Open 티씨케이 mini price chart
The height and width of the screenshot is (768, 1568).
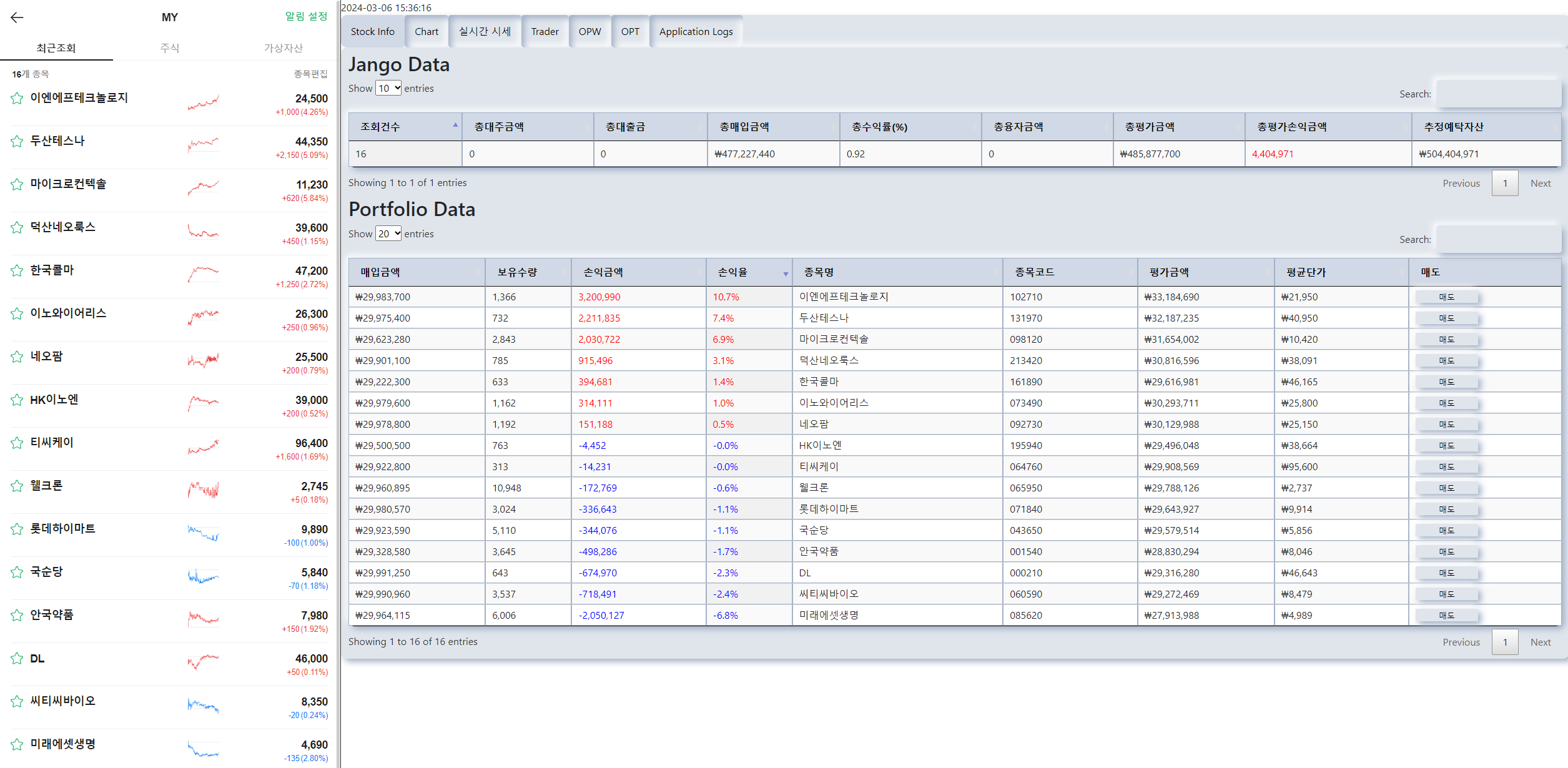204,447
